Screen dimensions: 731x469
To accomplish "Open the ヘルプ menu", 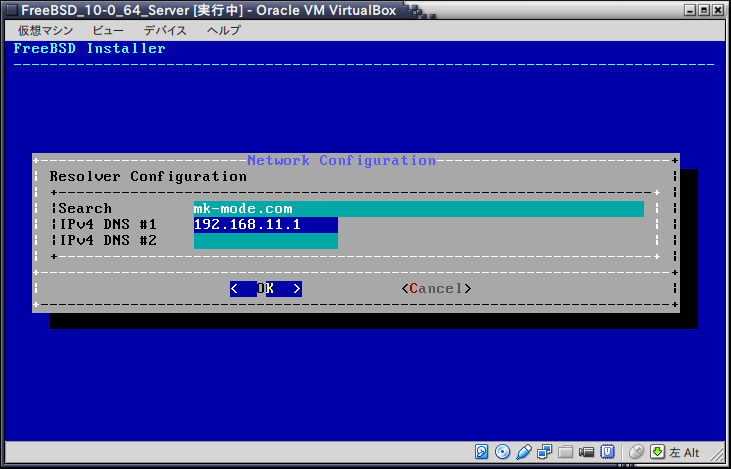I will pyautogui.click(x=224, y=30).
